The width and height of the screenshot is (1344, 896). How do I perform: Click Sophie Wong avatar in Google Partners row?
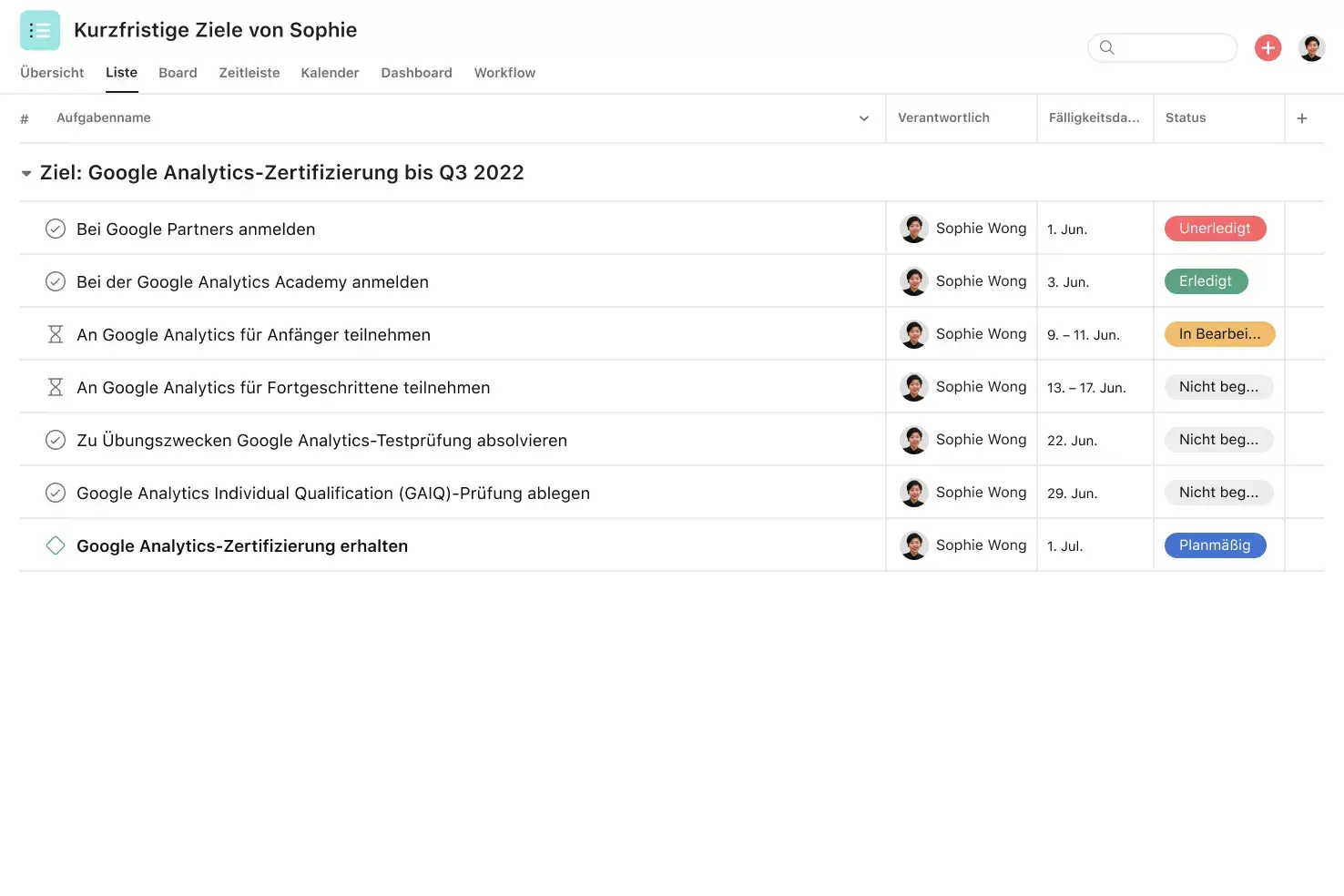click(x=914, y=229)
